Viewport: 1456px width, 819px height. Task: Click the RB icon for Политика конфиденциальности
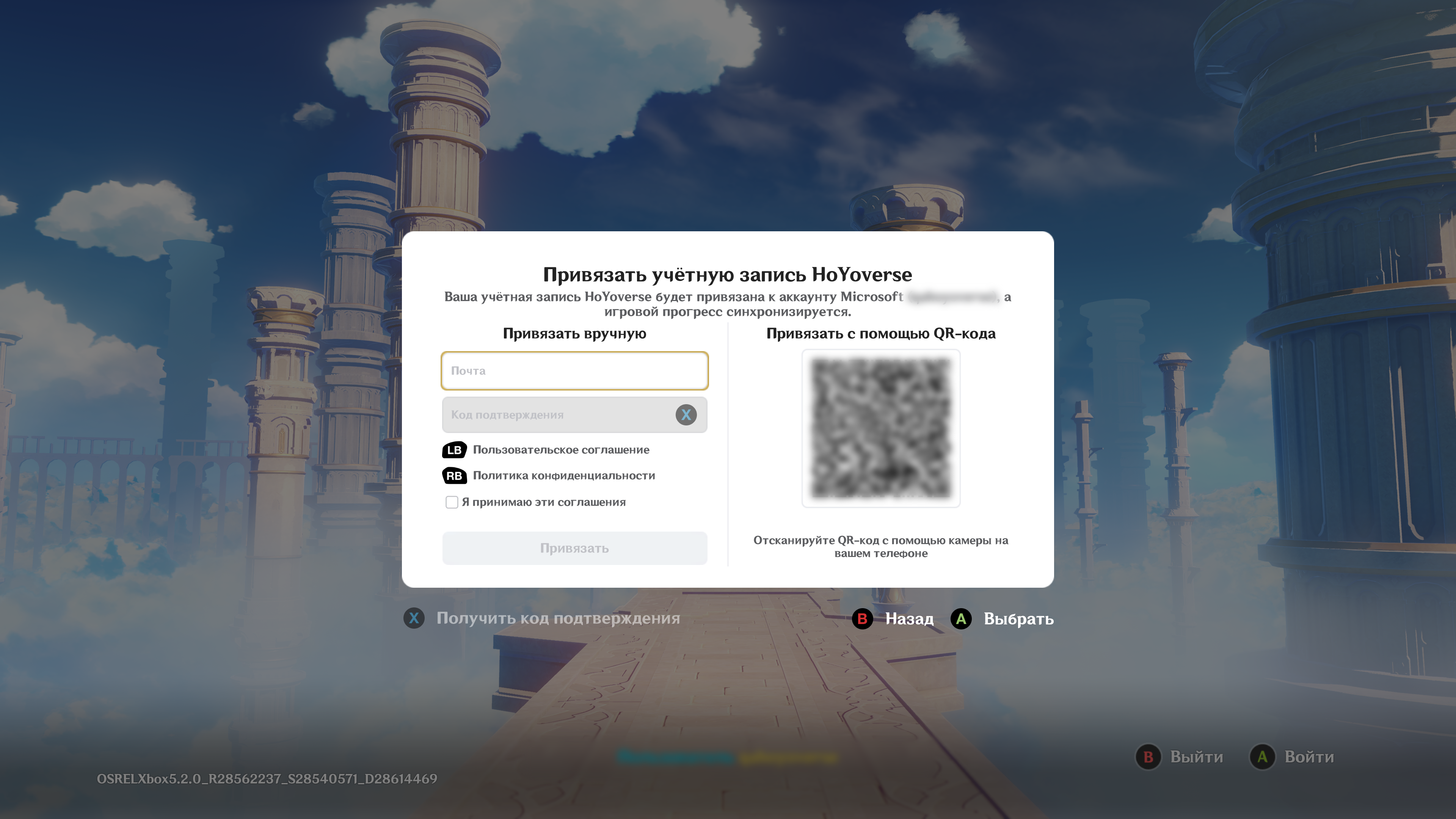(x=455, y=476)
